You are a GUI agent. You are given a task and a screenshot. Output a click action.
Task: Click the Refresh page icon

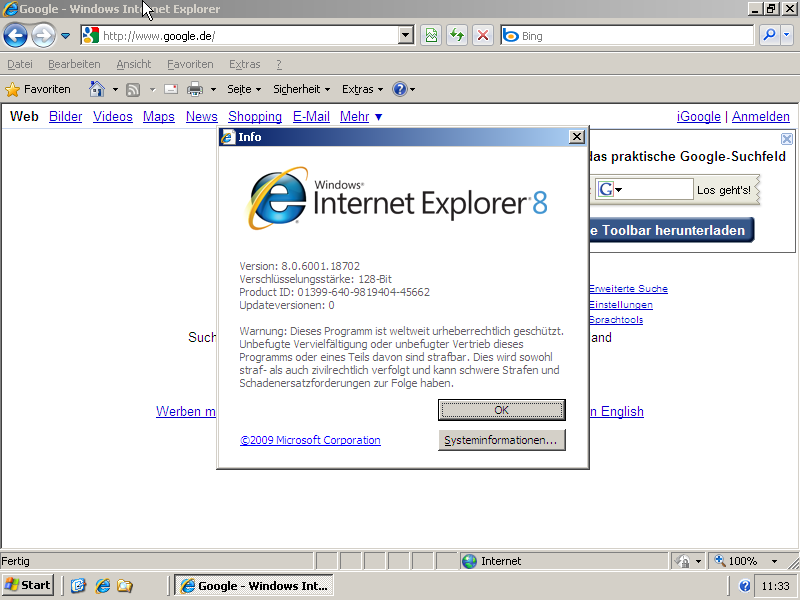pos(457,36)
